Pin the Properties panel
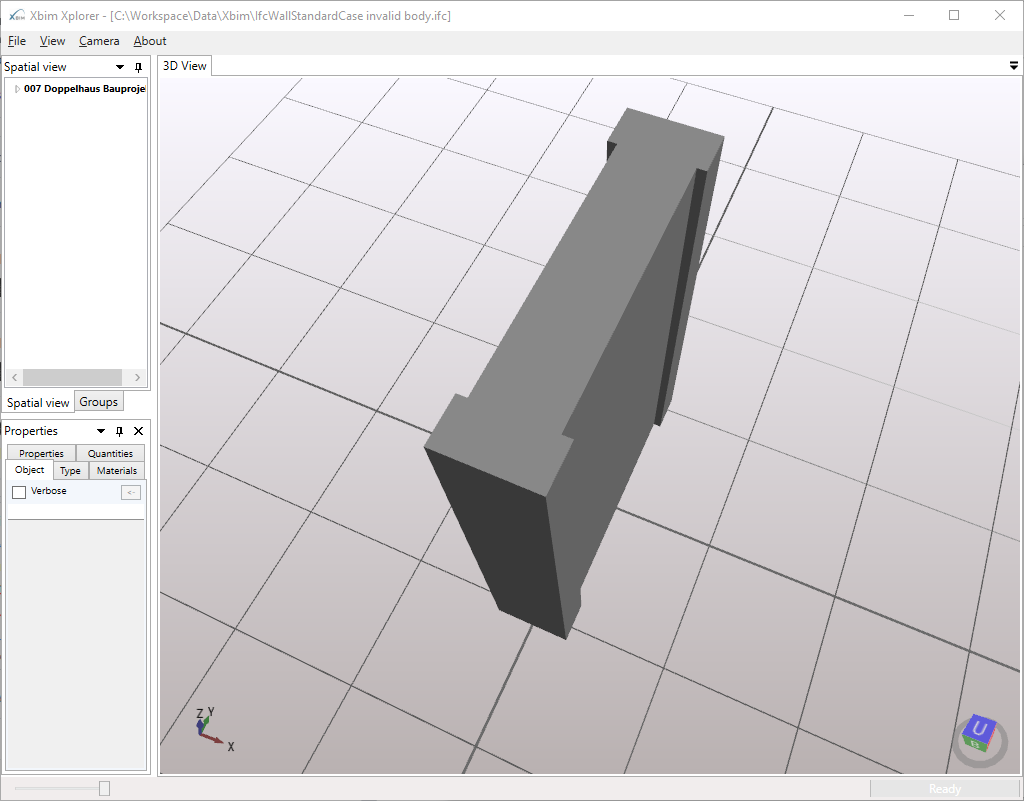This screenshot has width=1024, height=801. pyautogui.click(x=118, y=431)
